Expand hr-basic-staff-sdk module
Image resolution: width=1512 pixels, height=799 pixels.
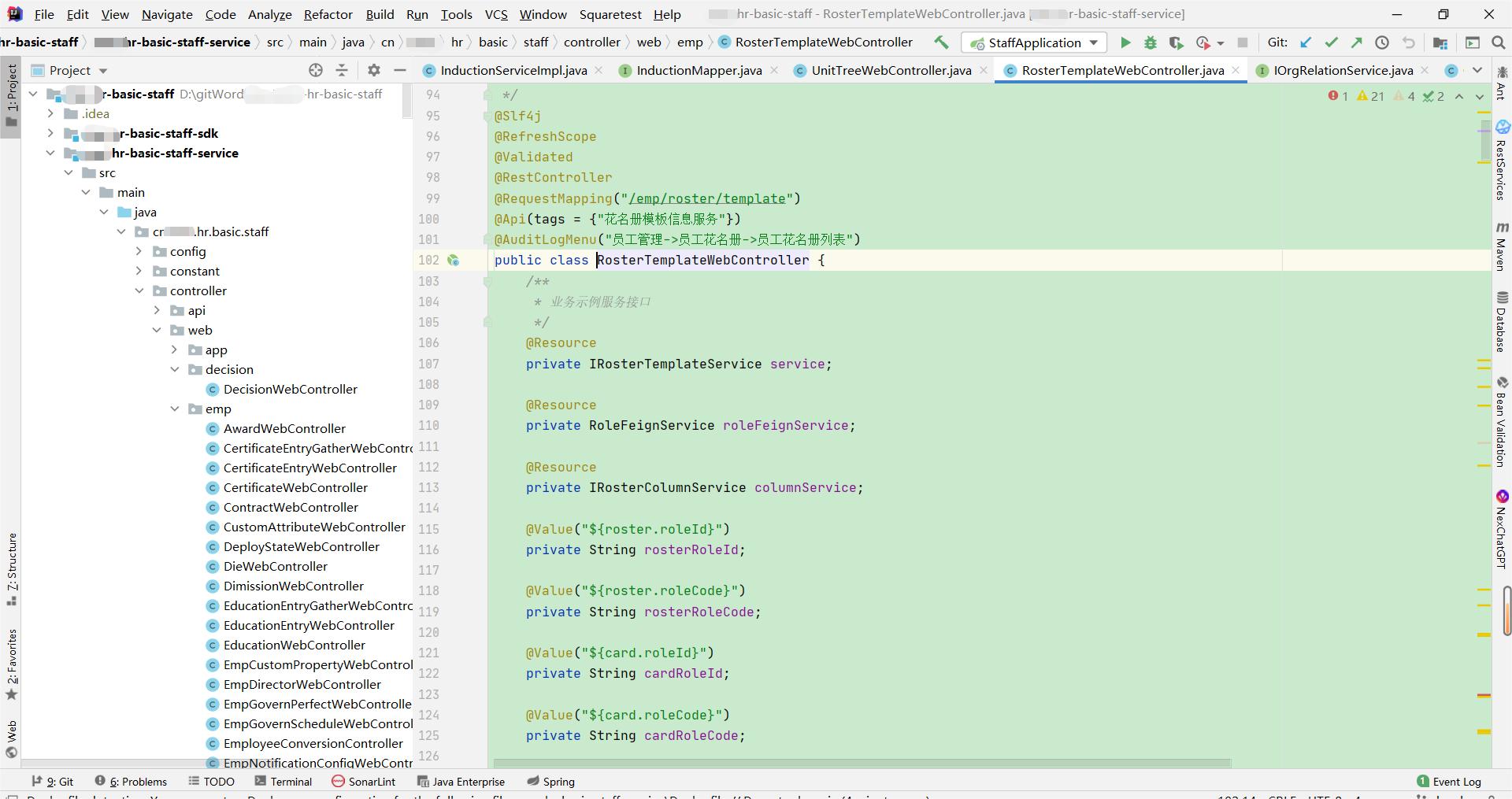[x=51, y=133]
